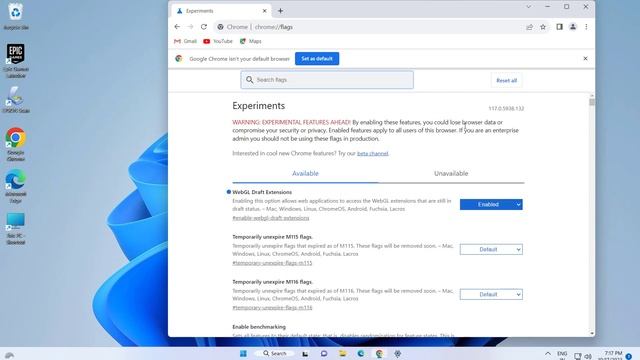Reload the chrome://flags page

204,27
